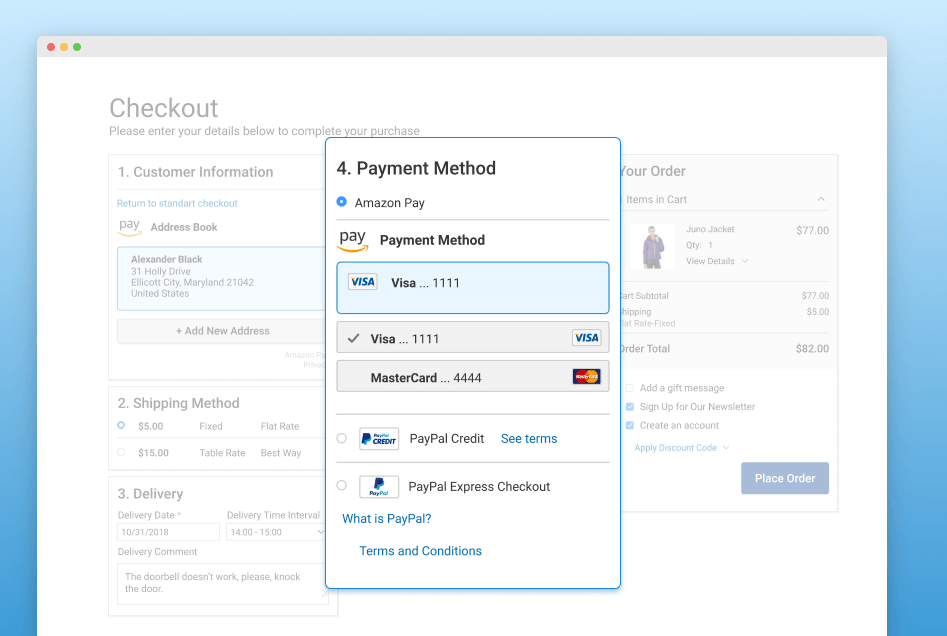Image resolution: width=947 pixels, height=636 pixels.
Task: Click the '$82.00' order total amount
Action: pyautogui.click(x=812, y=349)
